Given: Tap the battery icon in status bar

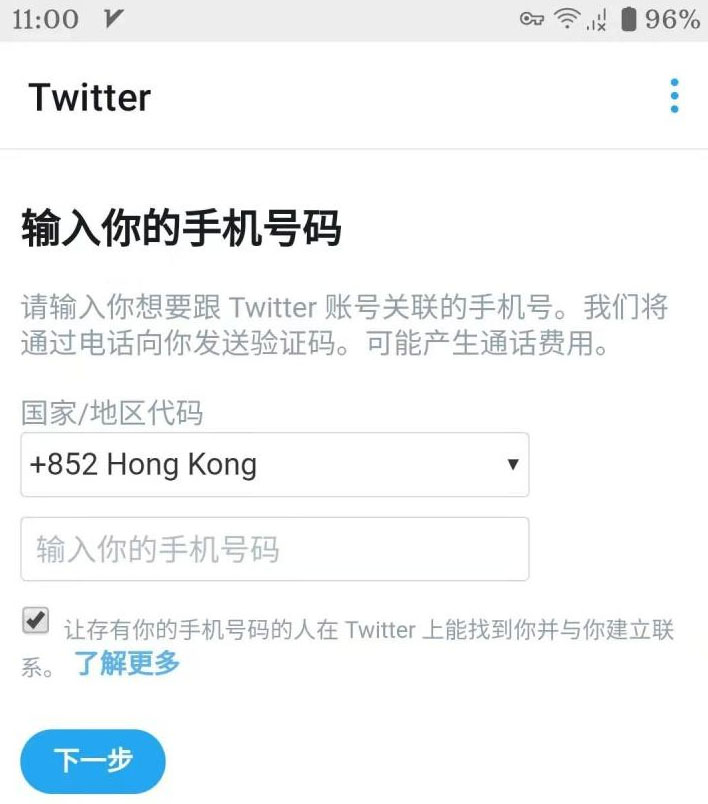Looking at the screenshot, I should coord(629,19).
